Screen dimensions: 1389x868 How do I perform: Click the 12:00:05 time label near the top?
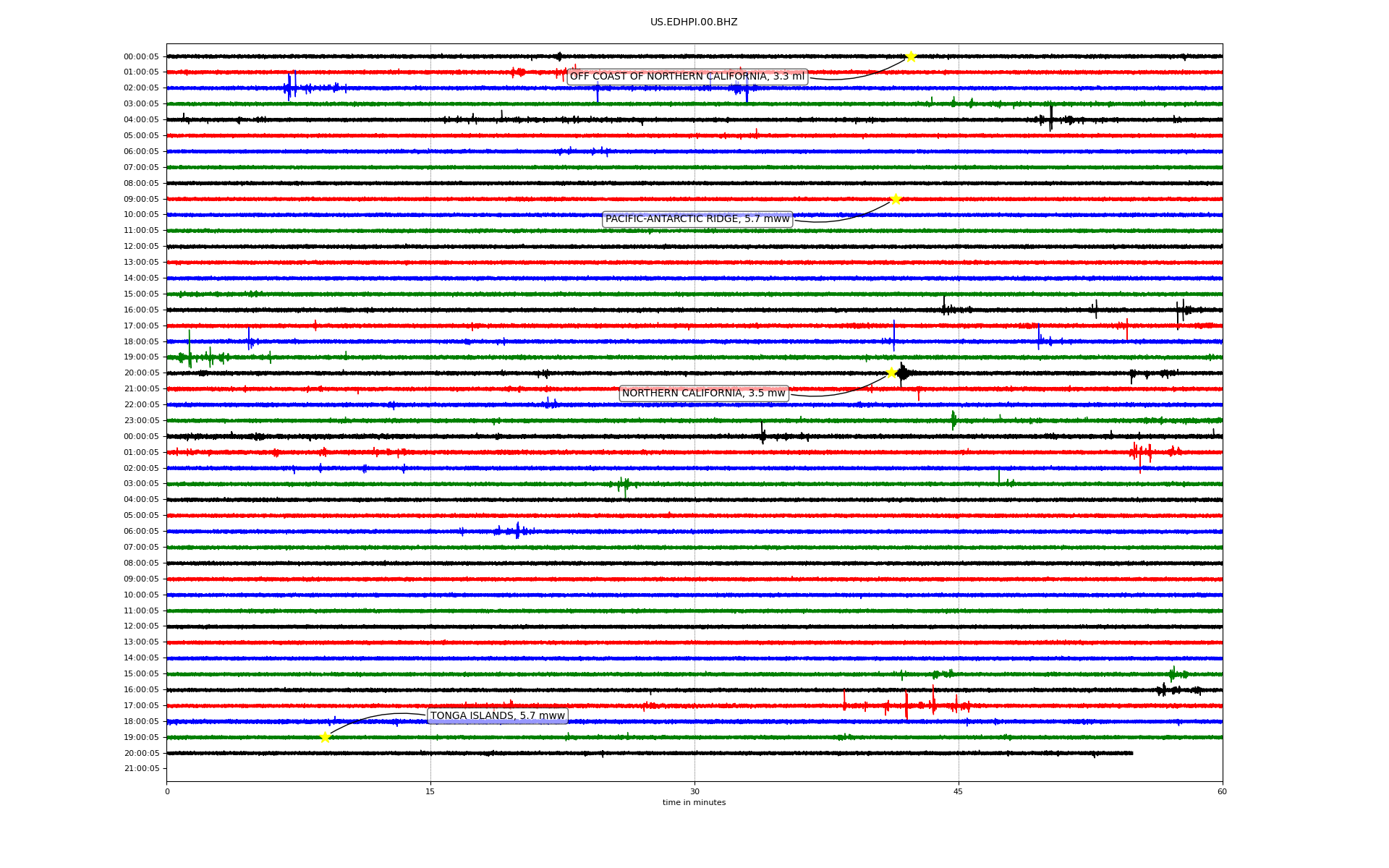click(x=141, y=247)
